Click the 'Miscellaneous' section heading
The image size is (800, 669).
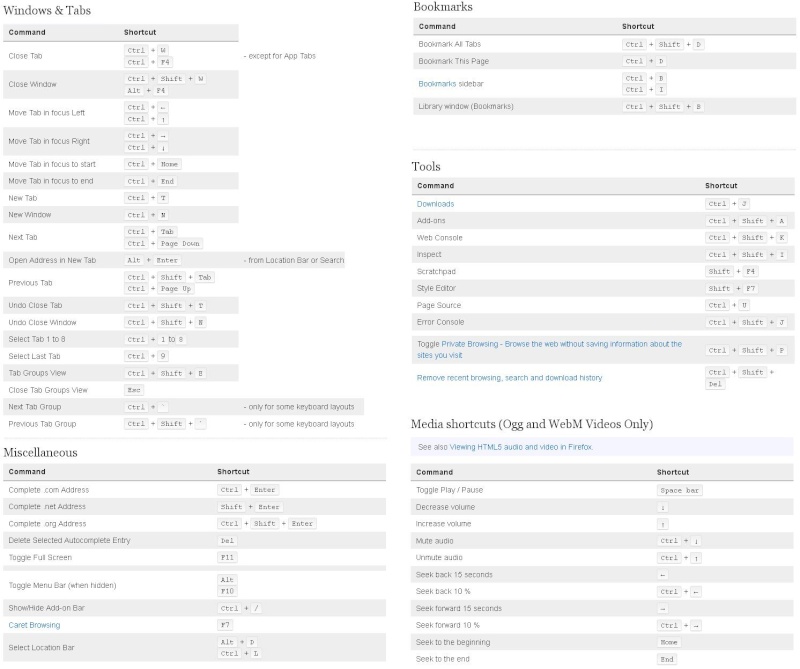40,453
